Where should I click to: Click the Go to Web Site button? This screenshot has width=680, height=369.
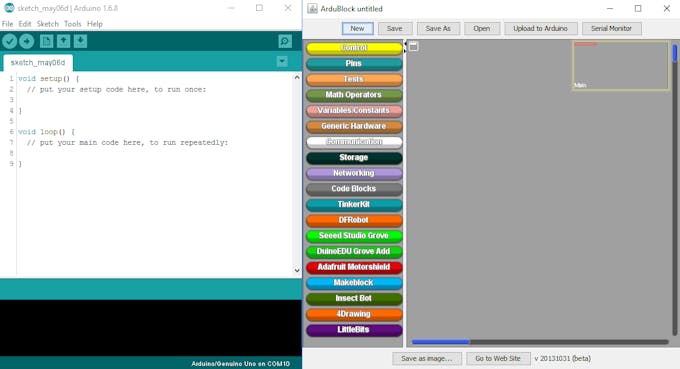(x=498, y=359)
